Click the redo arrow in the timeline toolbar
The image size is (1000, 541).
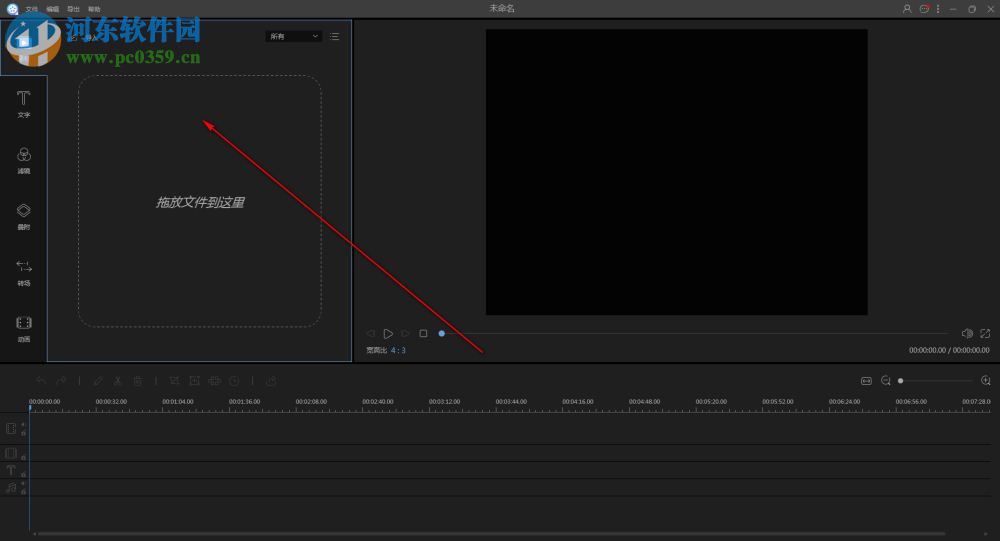point(61,381)
